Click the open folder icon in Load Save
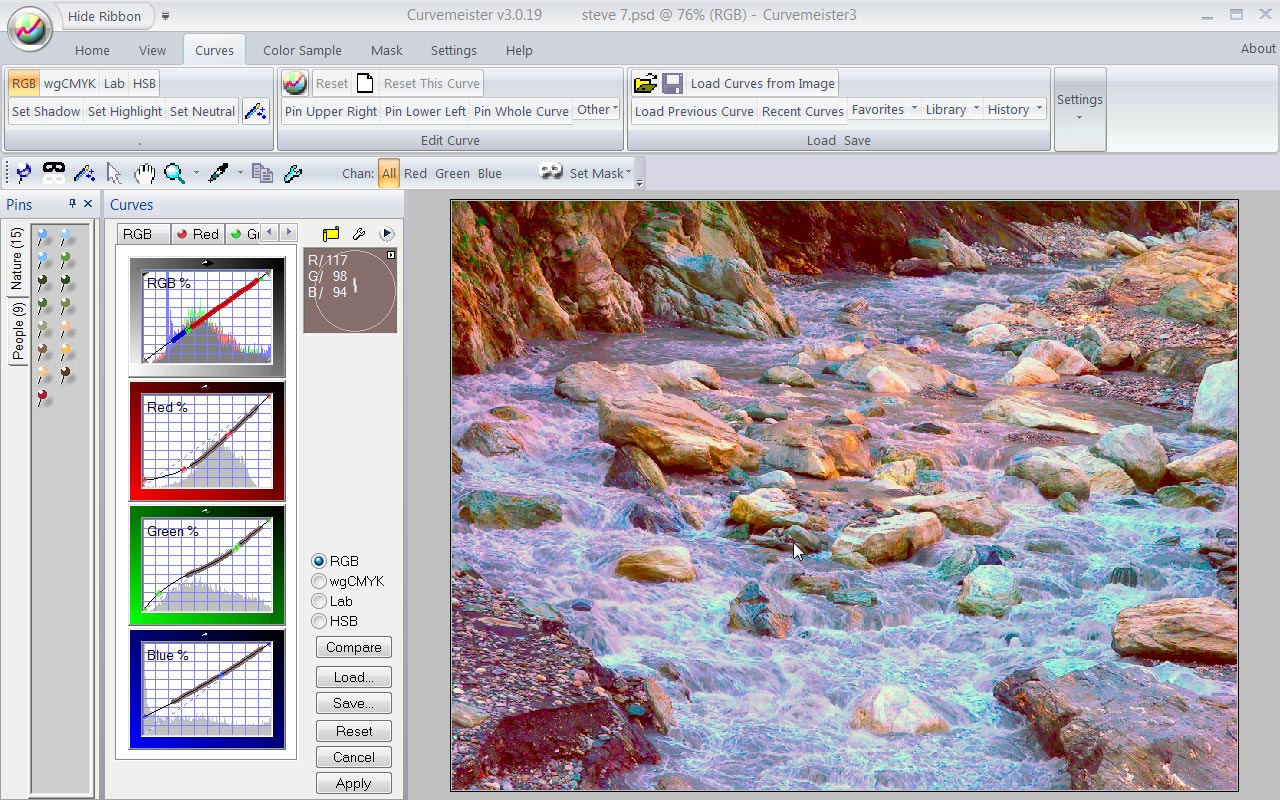 tap(646, 83)
